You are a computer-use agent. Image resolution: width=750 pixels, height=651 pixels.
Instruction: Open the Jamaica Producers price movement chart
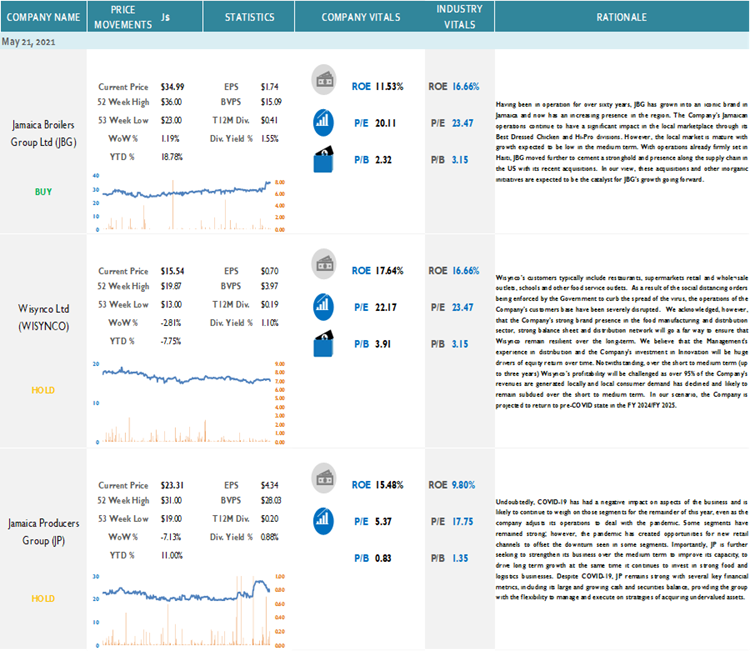189,611
